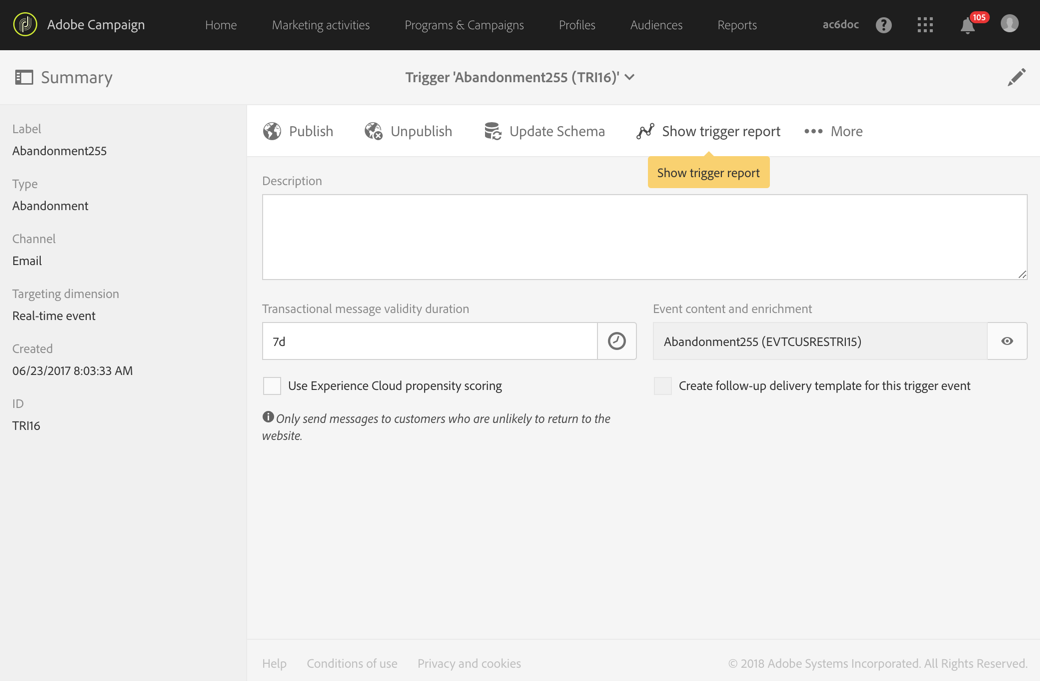The width and height of the screenshot is (1040, 681).
Task: Open the validity duration clock picker
Action: click(617, 341)
